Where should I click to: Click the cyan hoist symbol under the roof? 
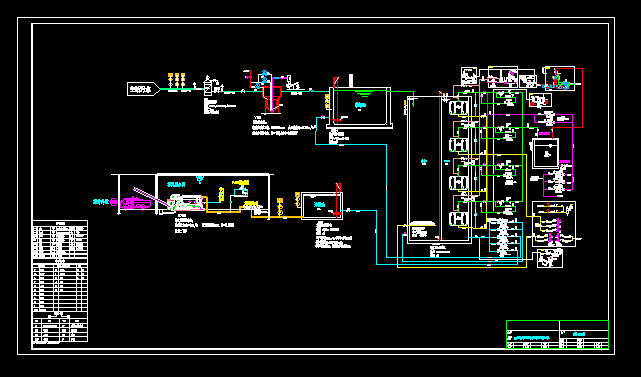200,179
